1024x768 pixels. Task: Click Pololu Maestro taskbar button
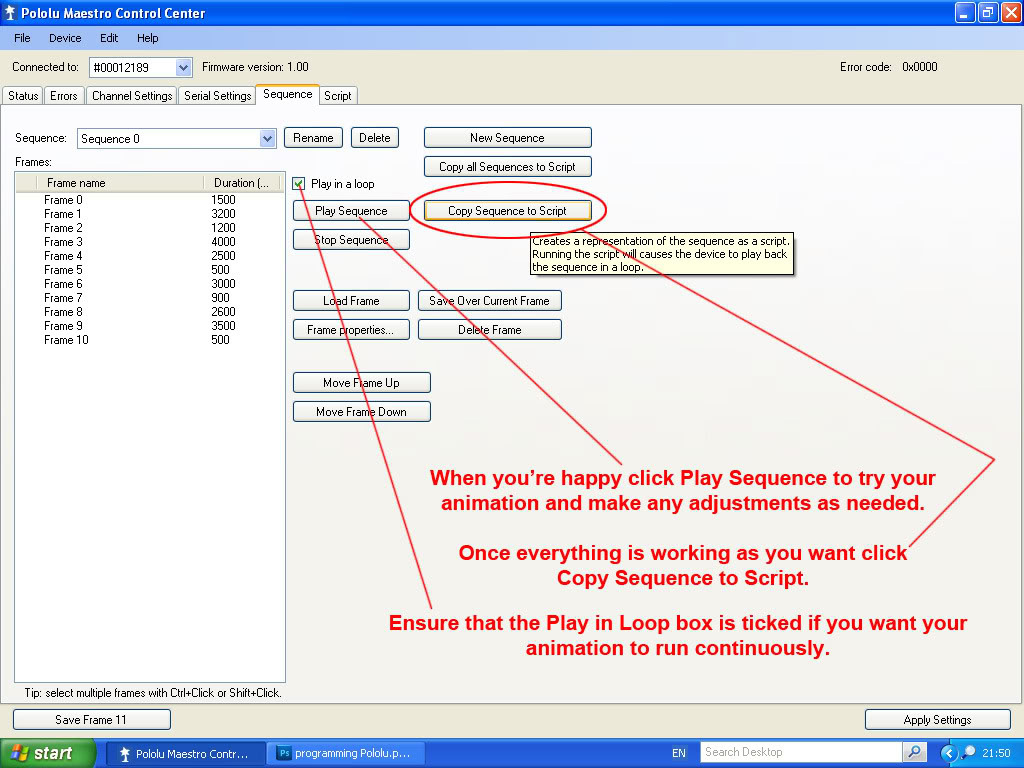pyautogui.click(x=185, y=754)
